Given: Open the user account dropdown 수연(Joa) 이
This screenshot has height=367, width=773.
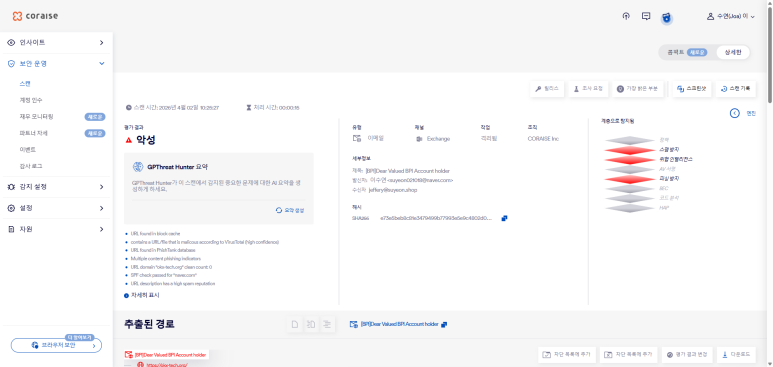Looking at the screenshot, I should [x=731, y=16].
